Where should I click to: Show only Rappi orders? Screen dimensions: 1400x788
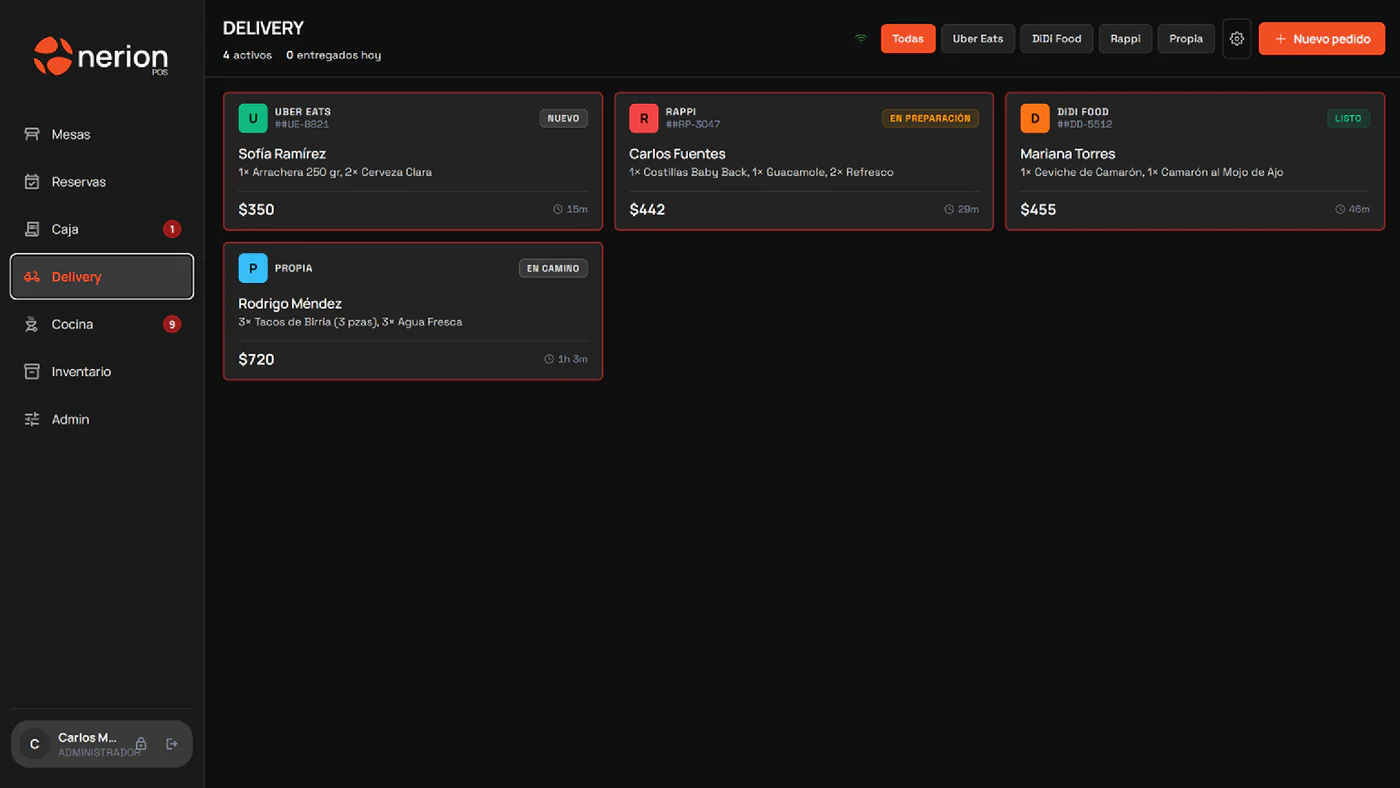(x=1125, y=39)
